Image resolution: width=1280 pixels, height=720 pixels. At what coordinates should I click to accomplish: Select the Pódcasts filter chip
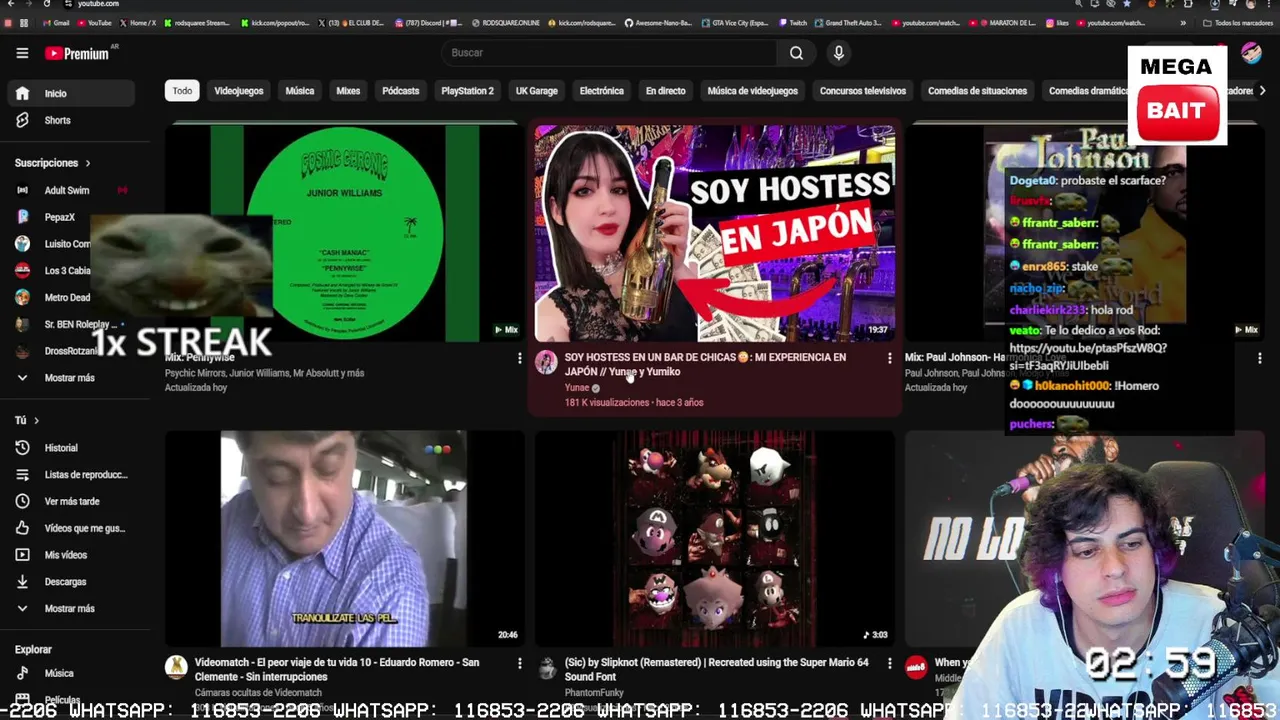pos(401,91)
